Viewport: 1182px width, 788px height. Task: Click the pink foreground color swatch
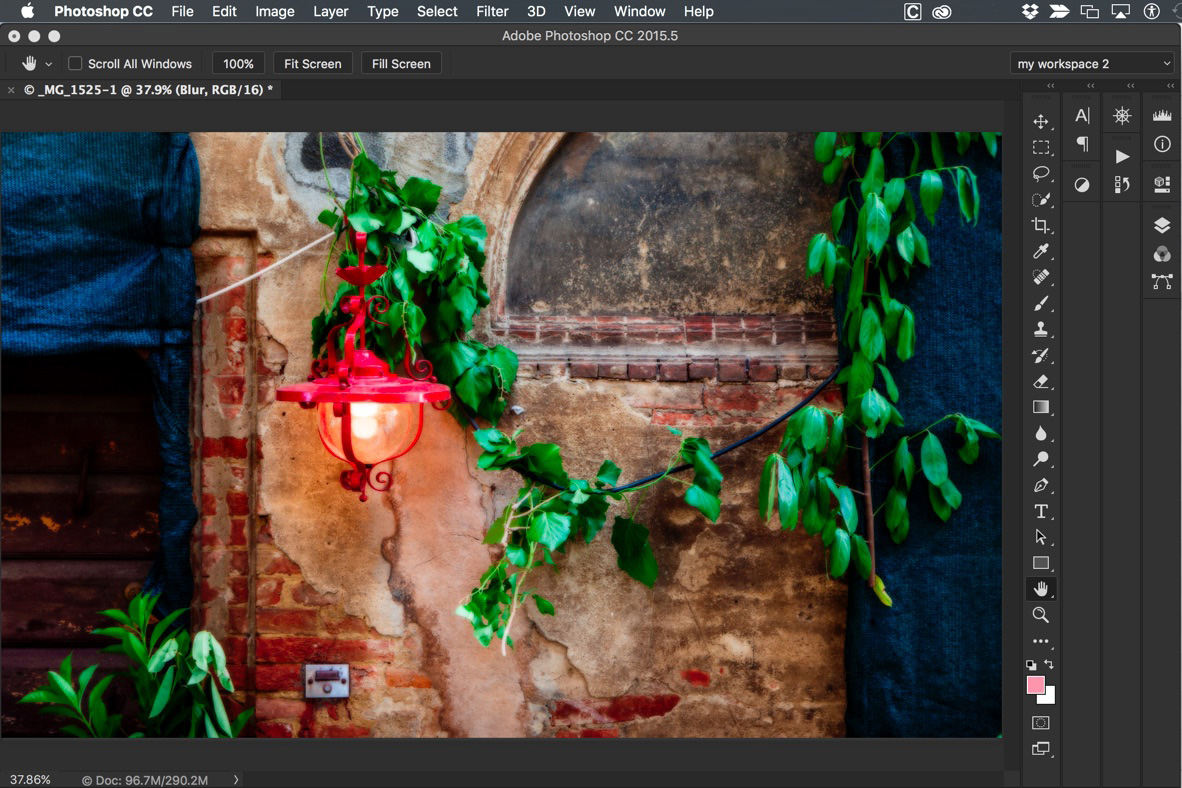click(1035, 685)
